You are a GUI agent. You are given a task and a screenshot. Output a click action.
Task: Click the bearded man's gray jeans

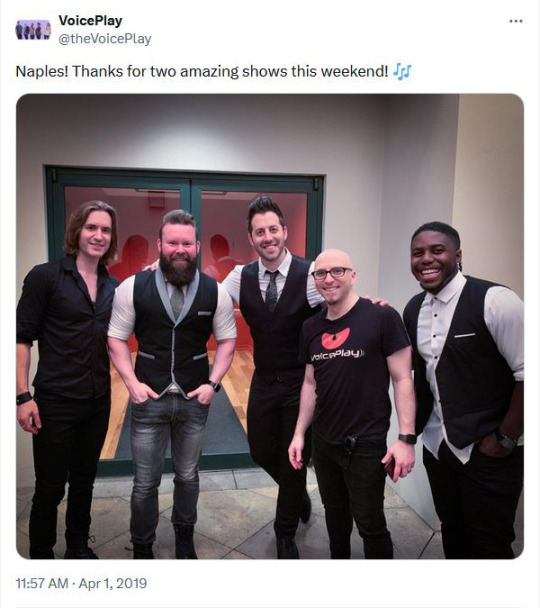tap(169, 459)
